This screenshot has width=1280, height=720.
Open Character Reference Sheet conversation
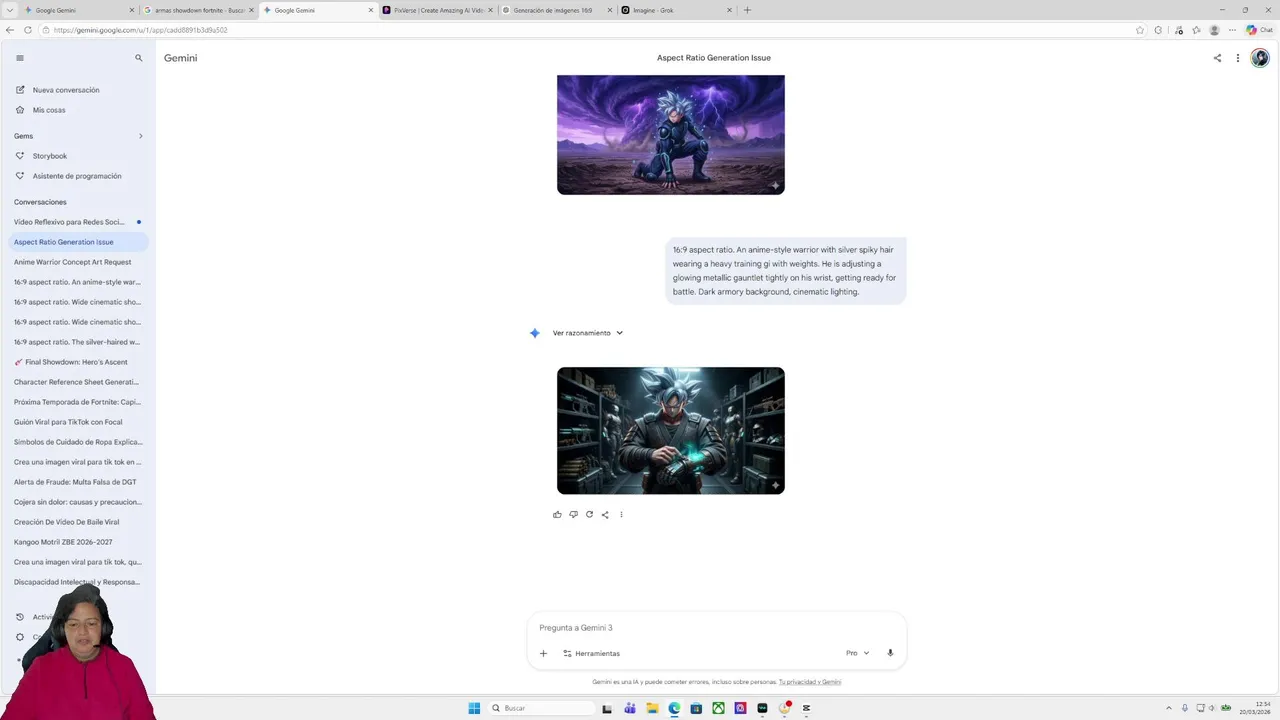(x=76, y=382)
